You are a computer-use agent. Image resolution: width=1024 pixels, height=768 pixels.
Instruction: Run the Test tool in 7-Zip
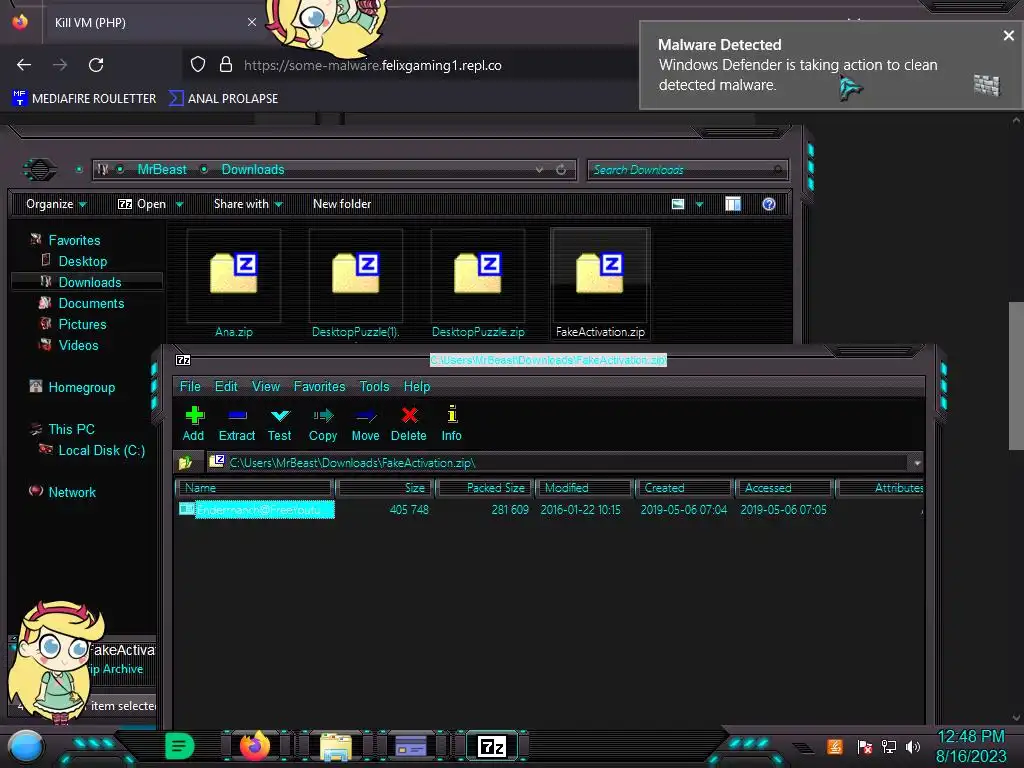pos(280,423)
